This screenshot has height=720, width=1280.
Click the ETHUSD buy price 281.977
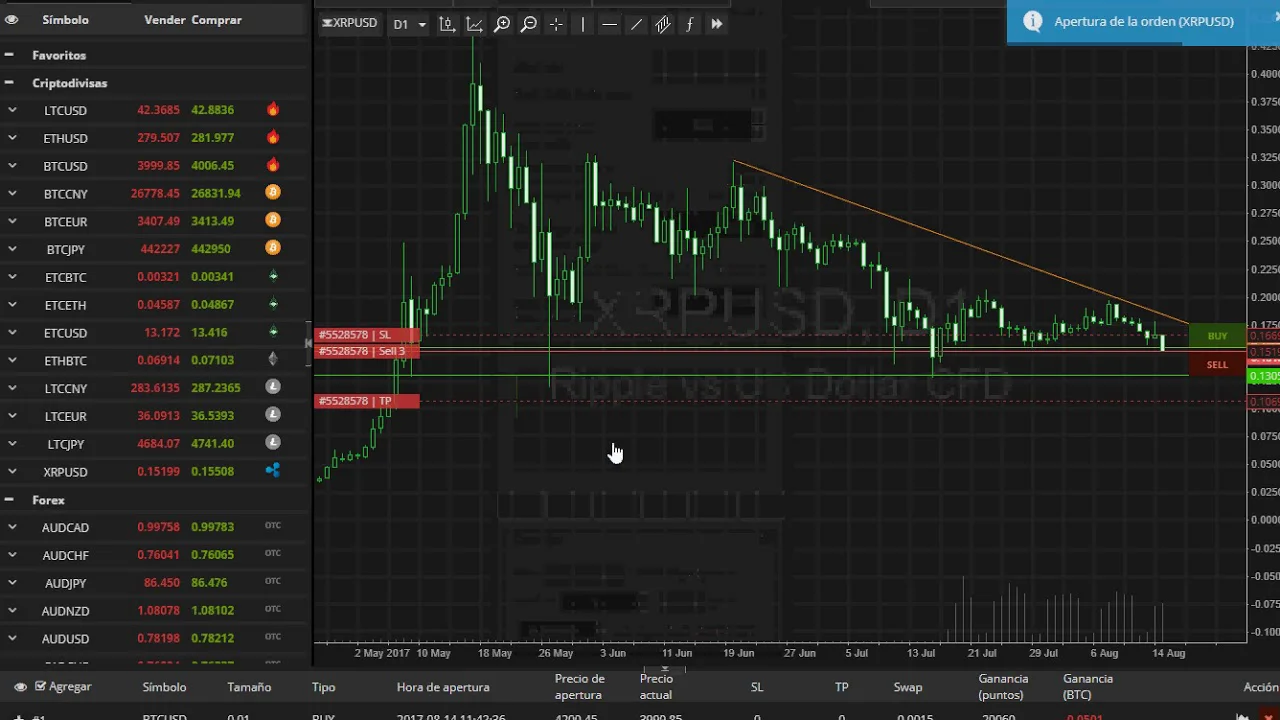(212, 138)
